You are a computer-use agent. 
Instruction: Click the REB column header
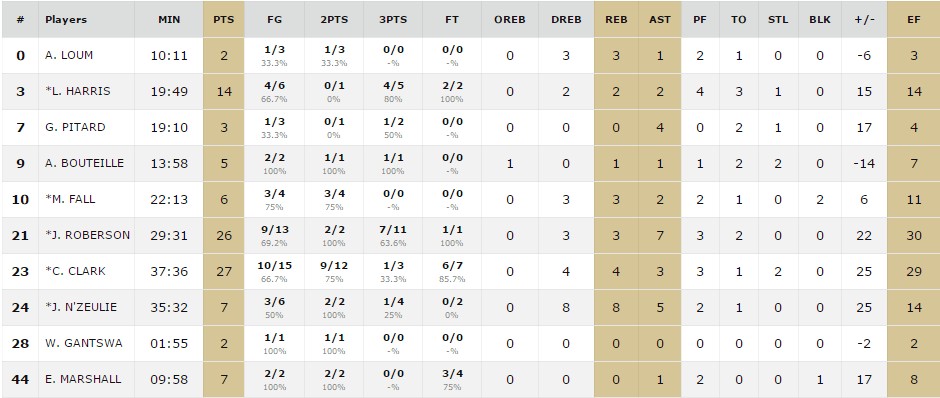[616, 19]
